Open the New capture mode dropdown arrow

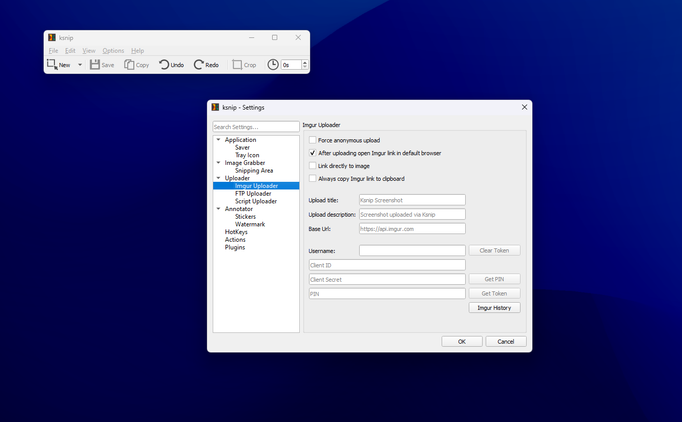click(80, 65)
